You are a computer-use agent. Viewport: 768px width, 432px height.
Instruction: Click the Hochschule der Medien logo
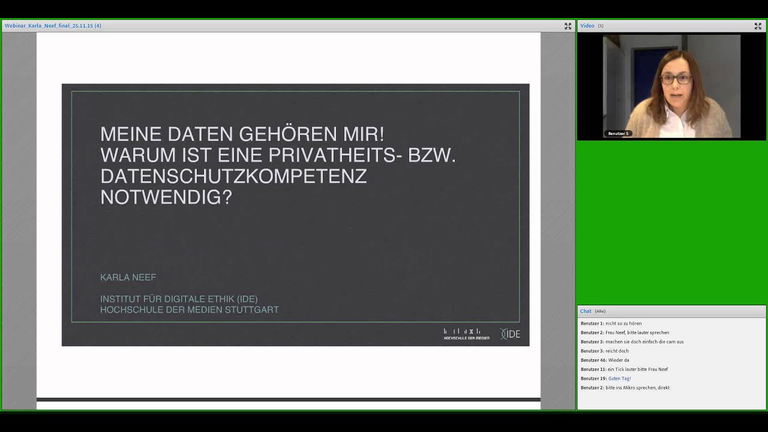click(466, 333)
